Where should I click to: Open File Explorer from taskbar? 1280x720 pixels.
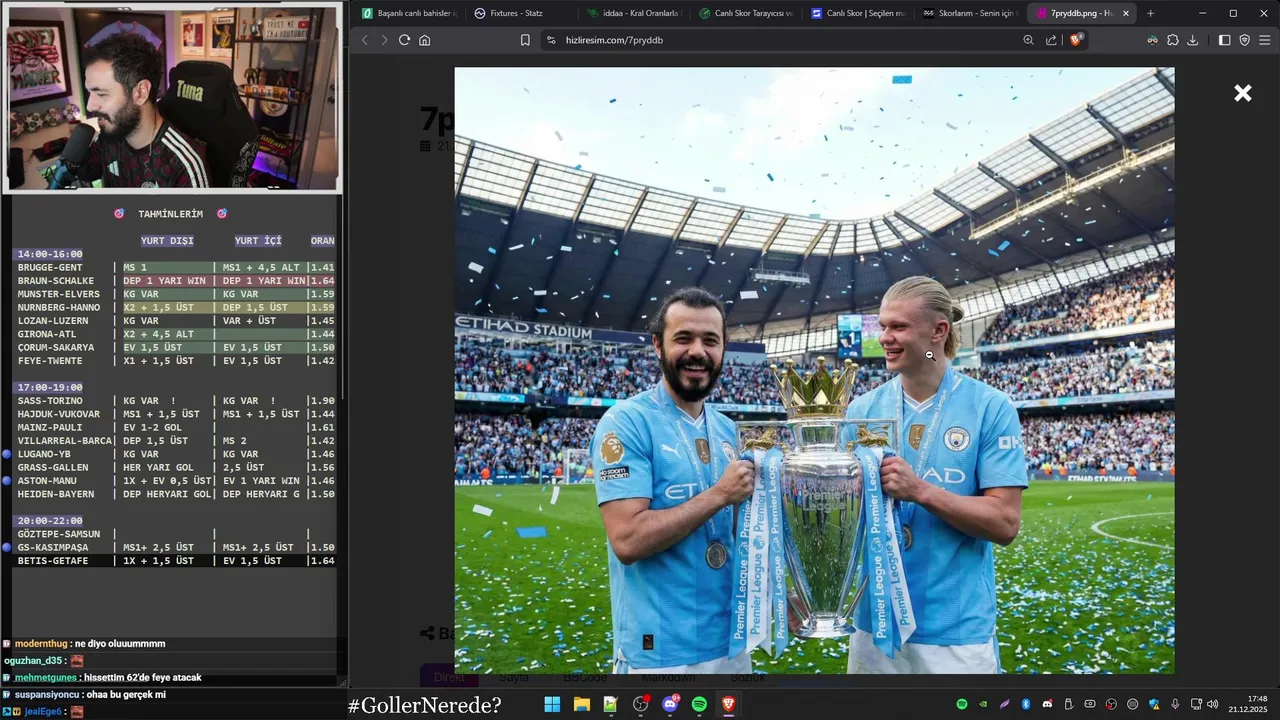point(581,704)
